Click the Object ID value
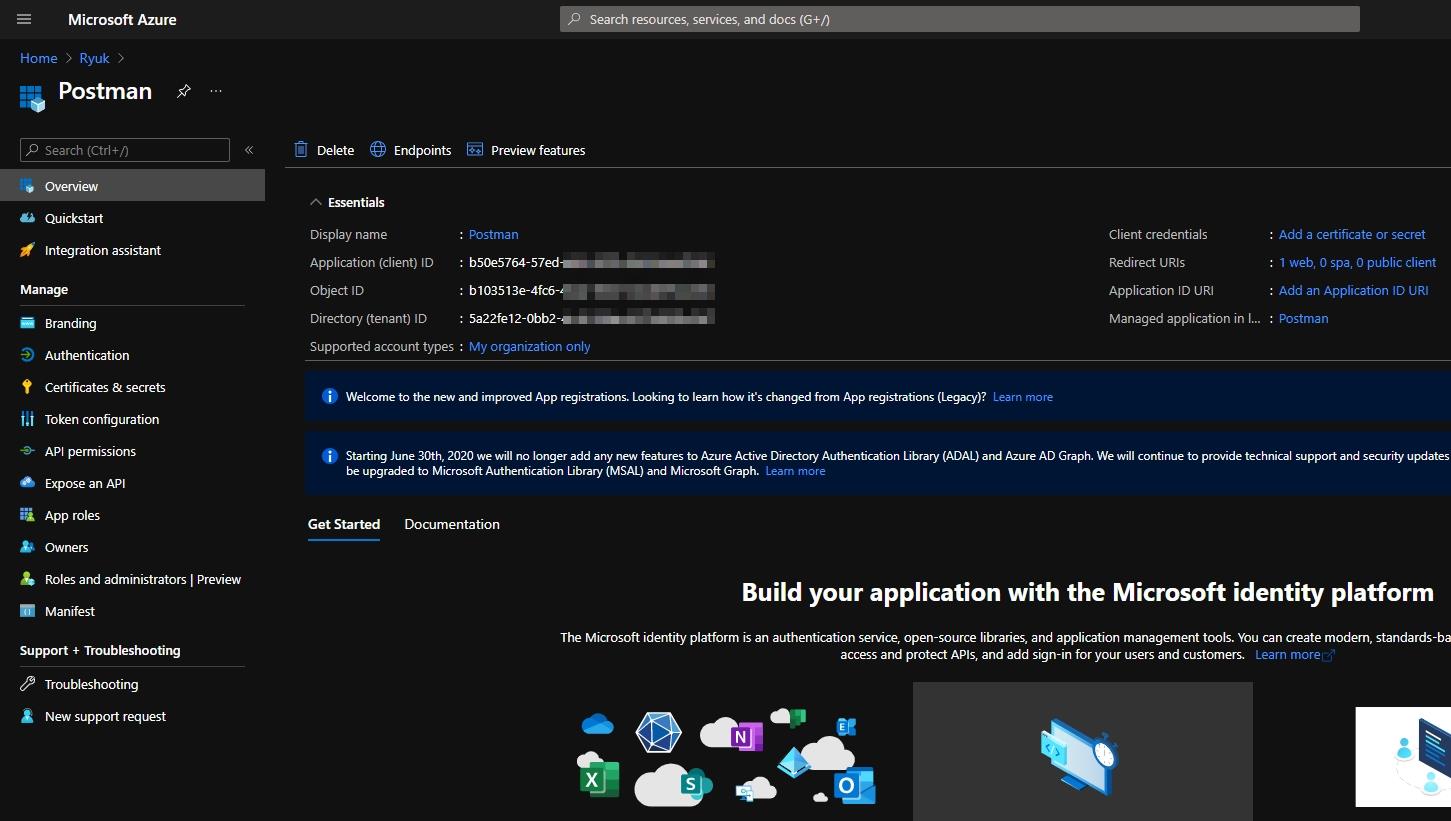Viewport: 1451px width, 821px height. pyautogui.click(x=592, y=290)
